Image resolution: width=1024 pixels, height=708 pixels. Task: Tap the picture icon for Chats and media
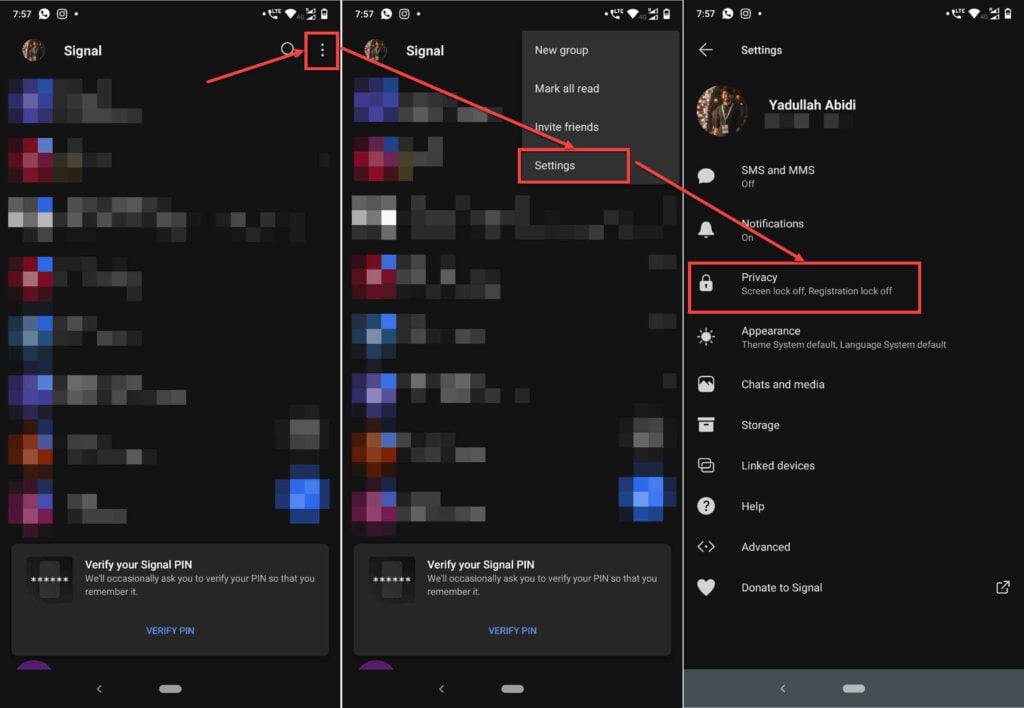coord(706,384)
